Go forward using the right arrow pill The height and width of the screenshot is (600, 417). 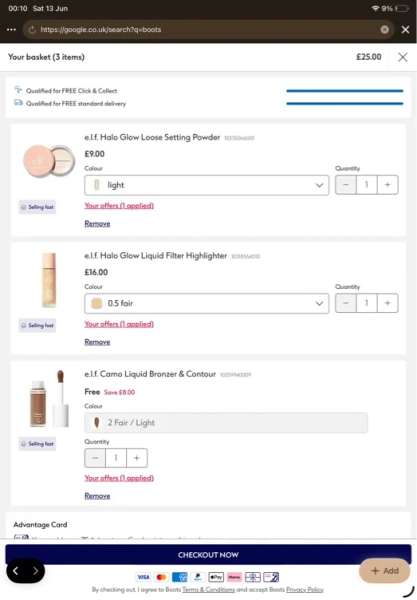pos(35,571)
